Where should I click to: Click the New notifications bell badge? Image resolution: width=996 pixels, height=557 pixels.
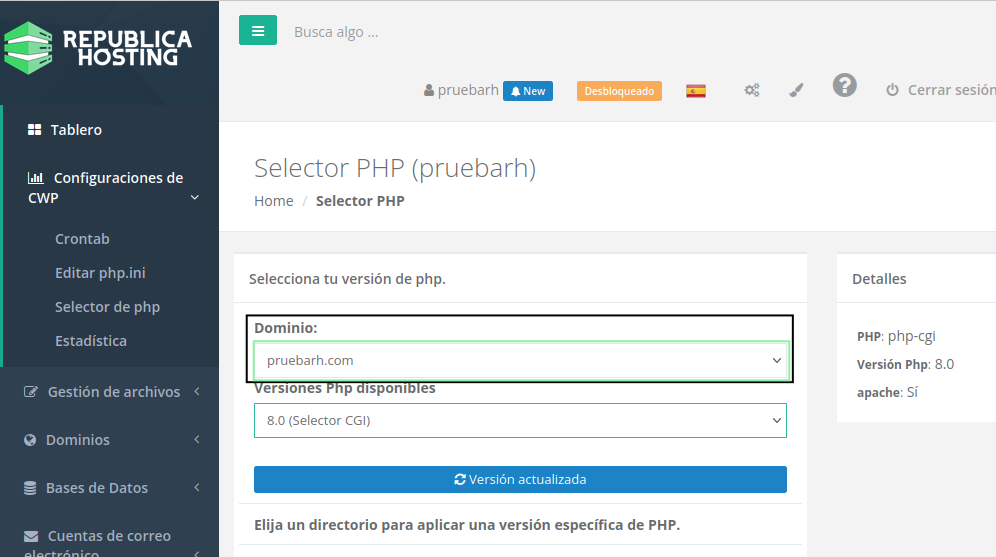[x=528, y=91]
